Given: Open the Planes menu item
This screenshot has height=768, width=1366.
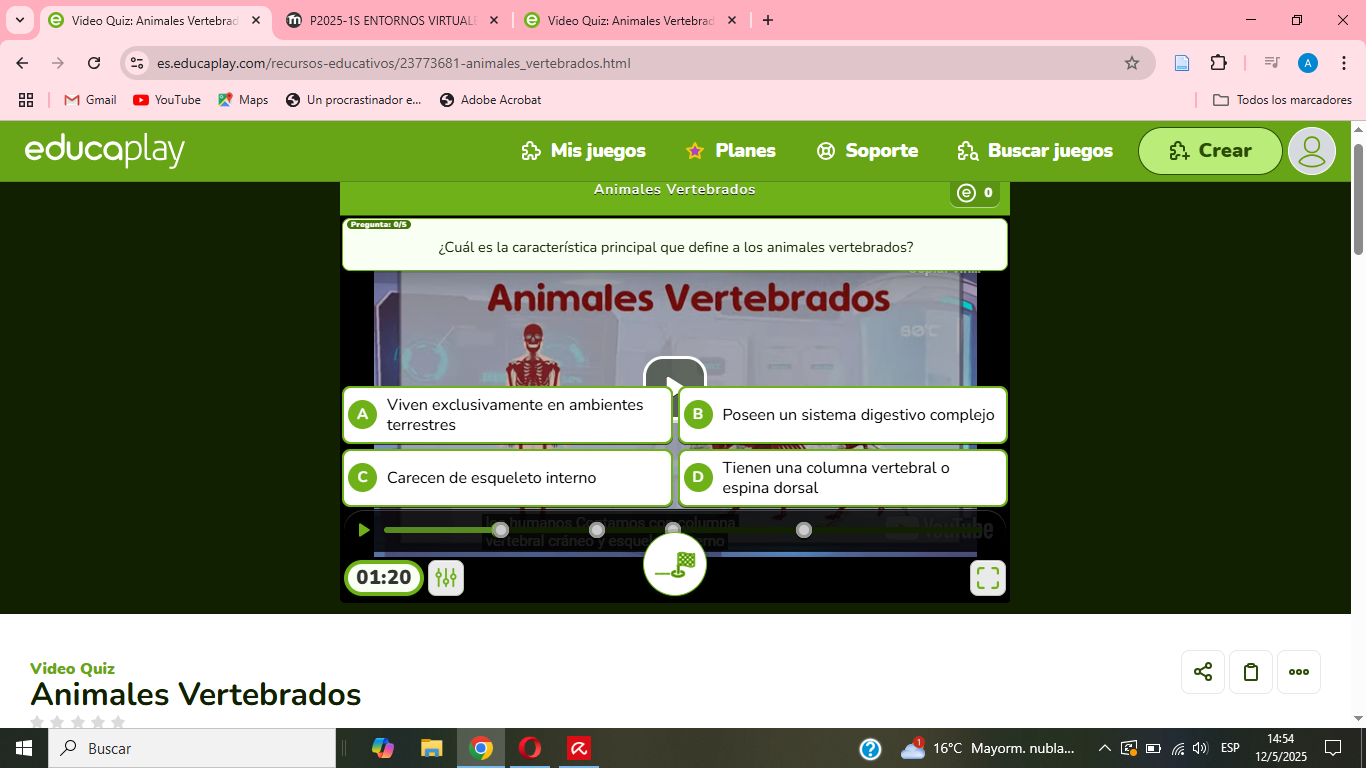Looking at the screenshot, I should [731, 151].
